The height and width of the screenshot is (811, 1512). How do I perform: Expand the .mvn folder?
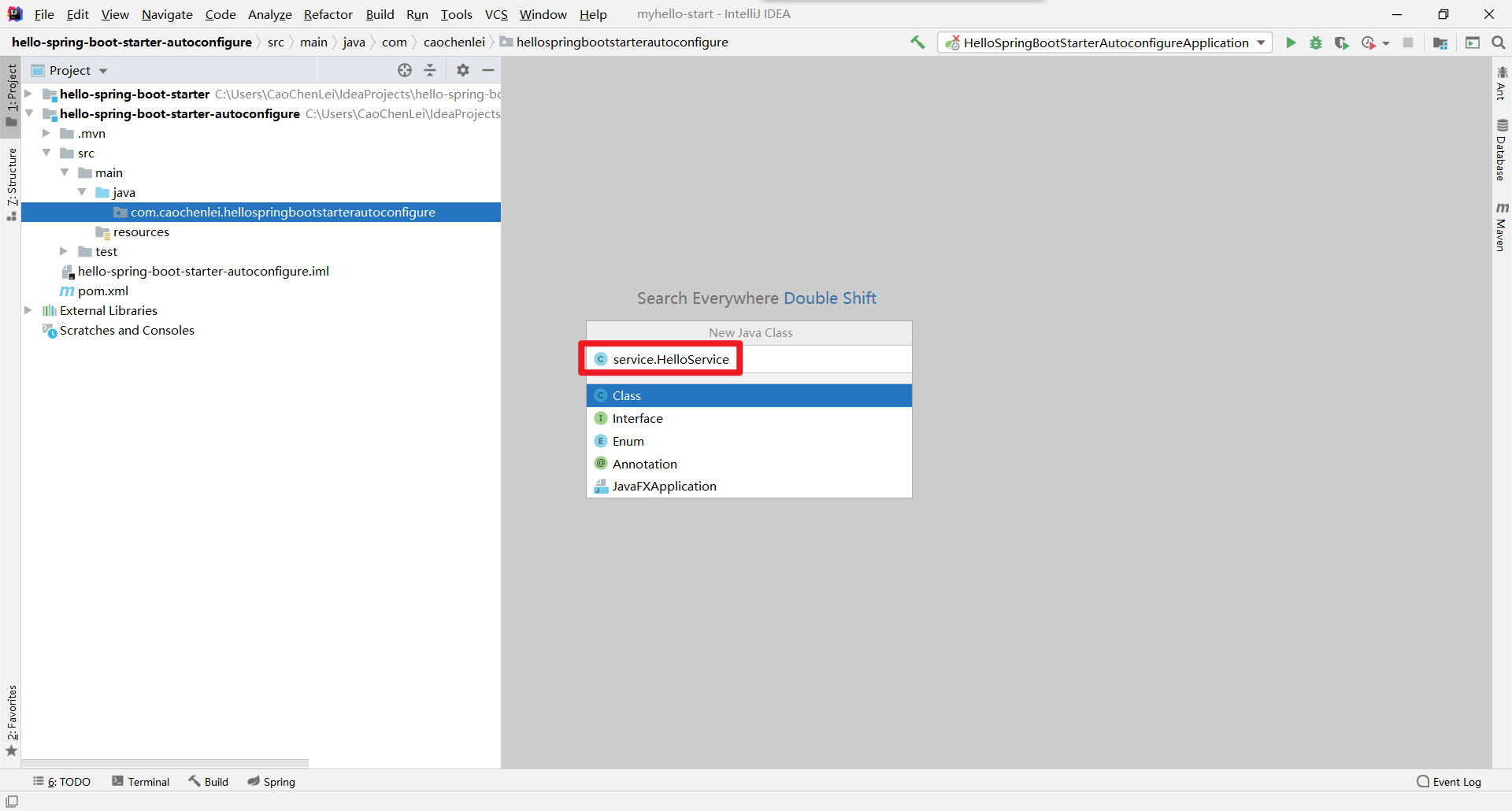46,133
